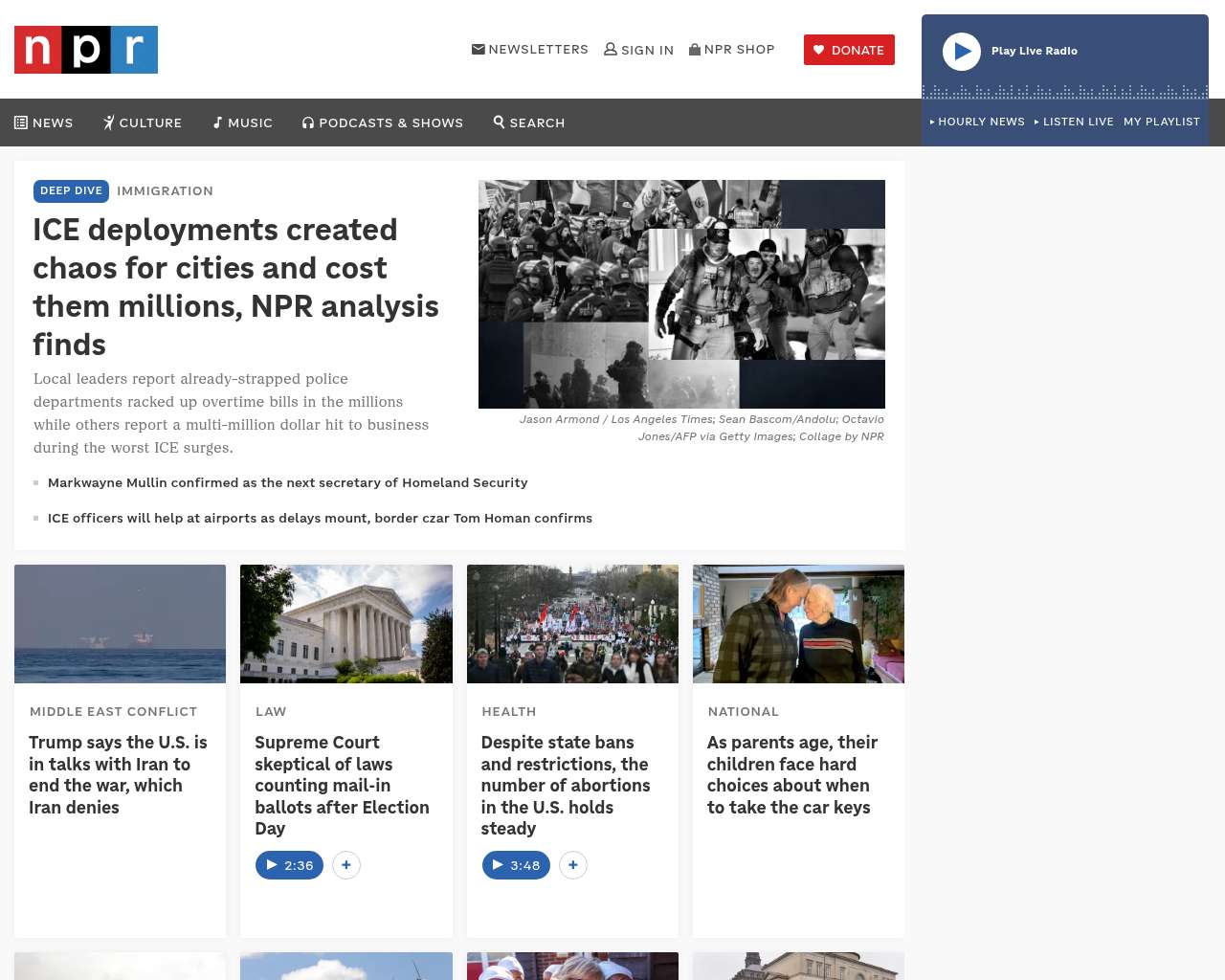Play the 3:48 abortion story audio
The image size is (1225, 980).
516,865
